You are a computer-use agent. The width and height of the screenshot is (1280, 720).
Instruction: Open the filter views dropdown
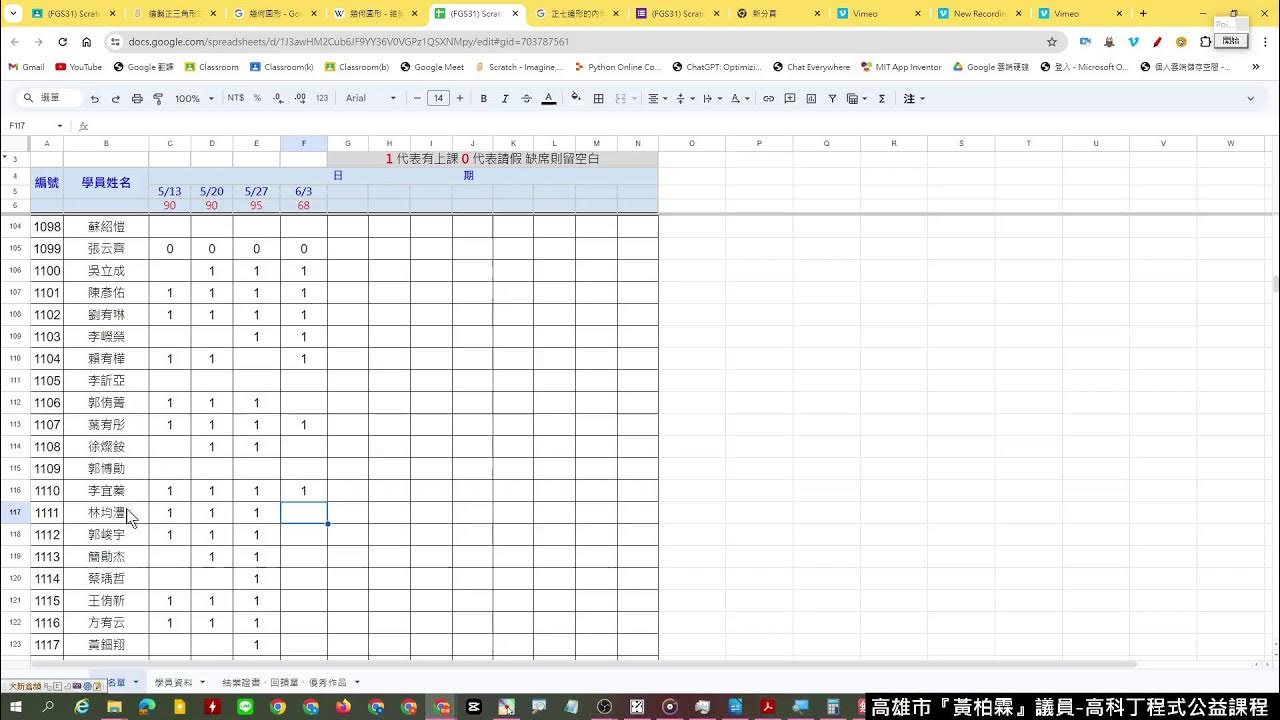[857, 98]
